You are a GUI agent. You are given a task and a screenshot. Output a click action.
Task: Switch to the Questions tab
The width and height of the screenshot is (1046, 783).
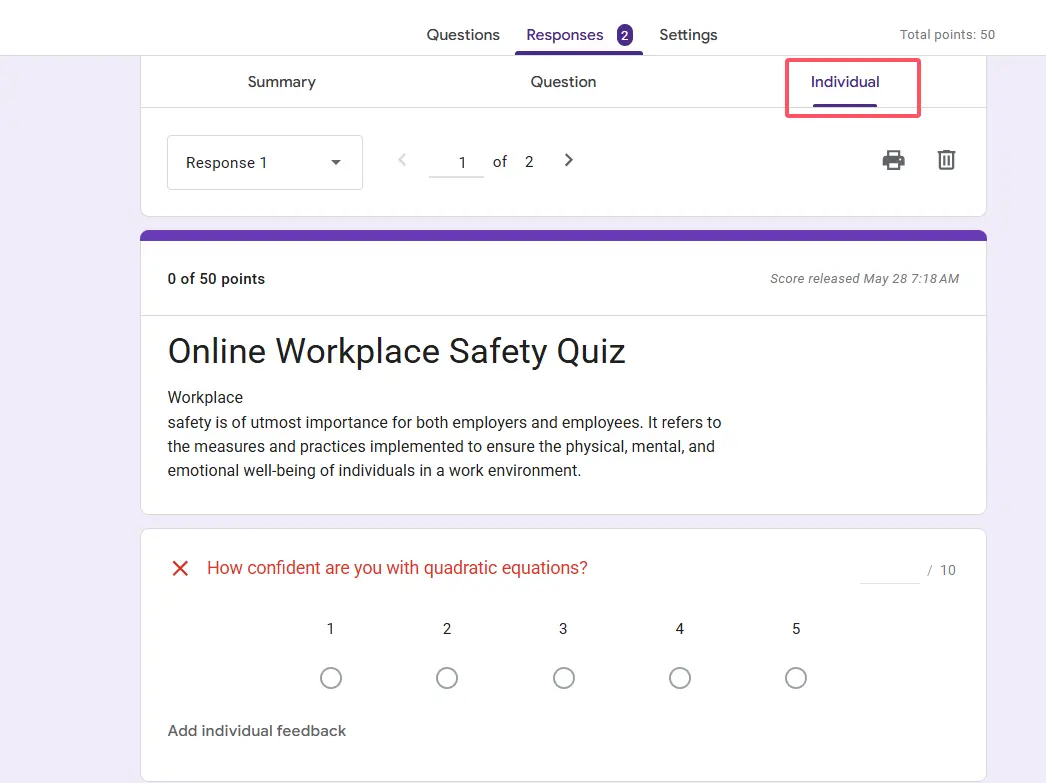tap(463, 35)
